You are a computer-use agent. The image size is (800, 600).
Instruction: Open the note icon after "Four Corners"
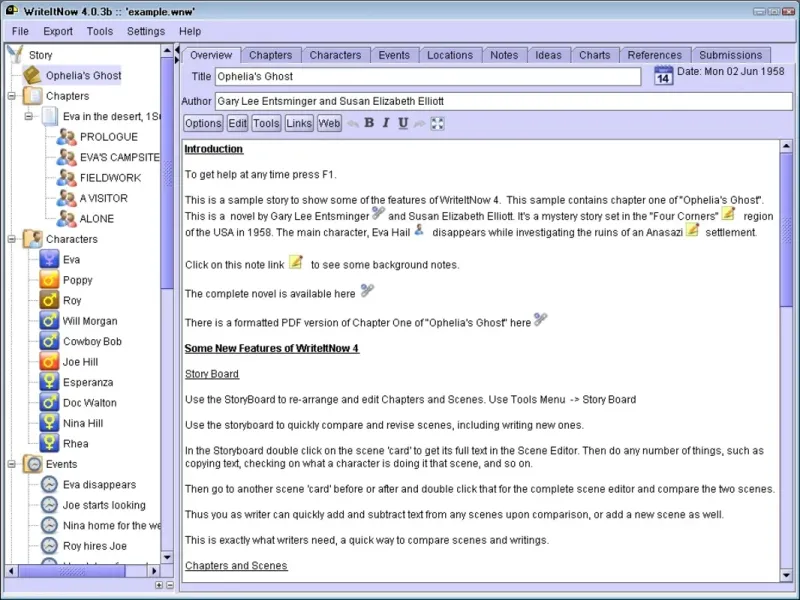[x=729, y=213]
